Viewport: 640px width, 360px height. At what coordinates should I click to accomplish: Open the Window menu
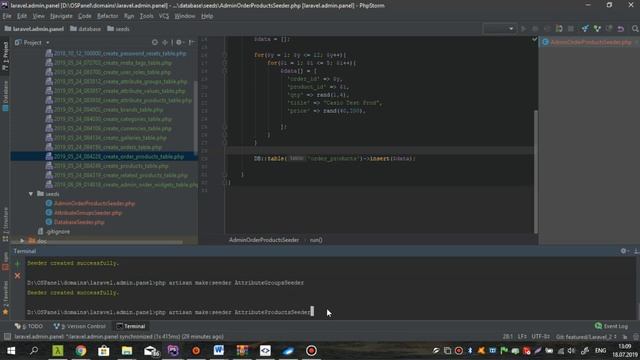point(185,16)
